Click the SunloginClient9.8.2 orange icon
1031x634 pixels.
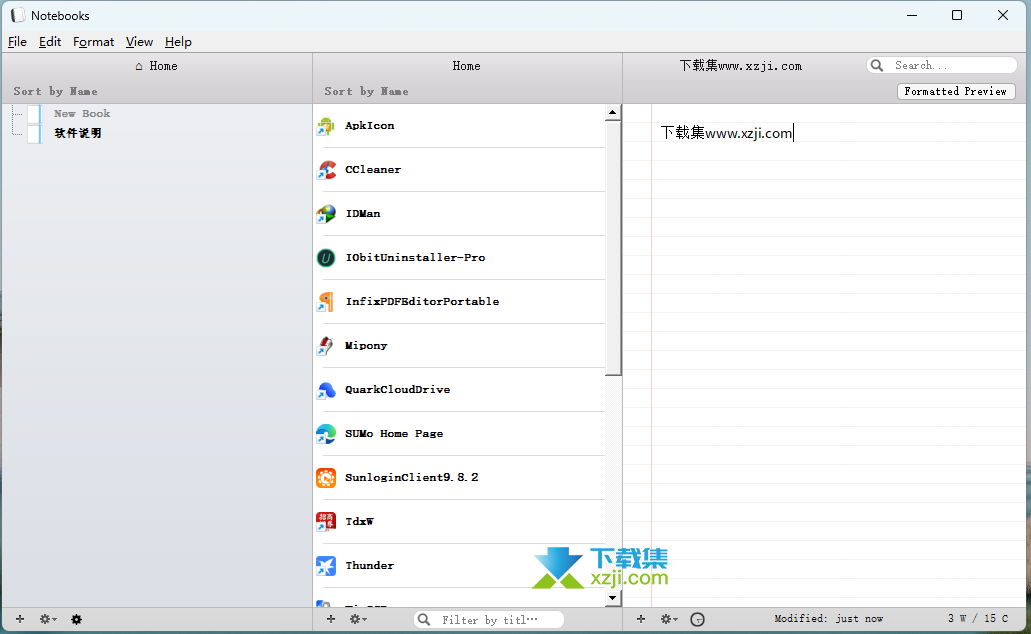click(x=325, y=478)
